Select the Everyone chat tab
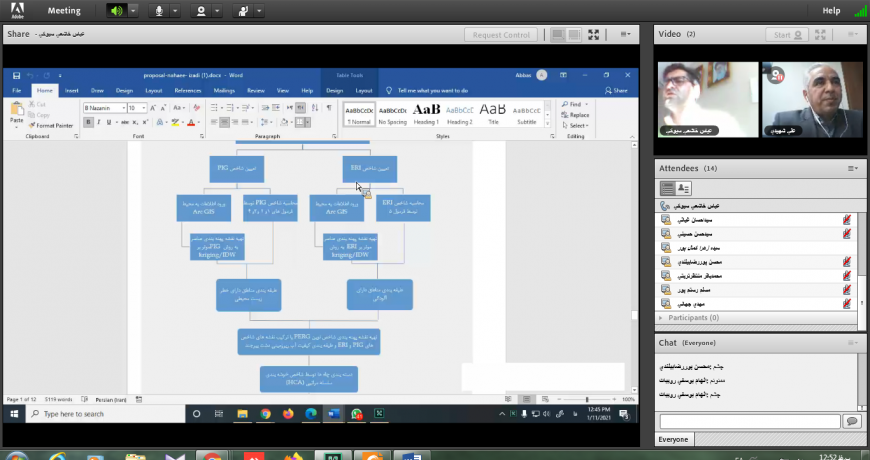The height and width of the screenshot is (460, 870). tap(673, 439)
